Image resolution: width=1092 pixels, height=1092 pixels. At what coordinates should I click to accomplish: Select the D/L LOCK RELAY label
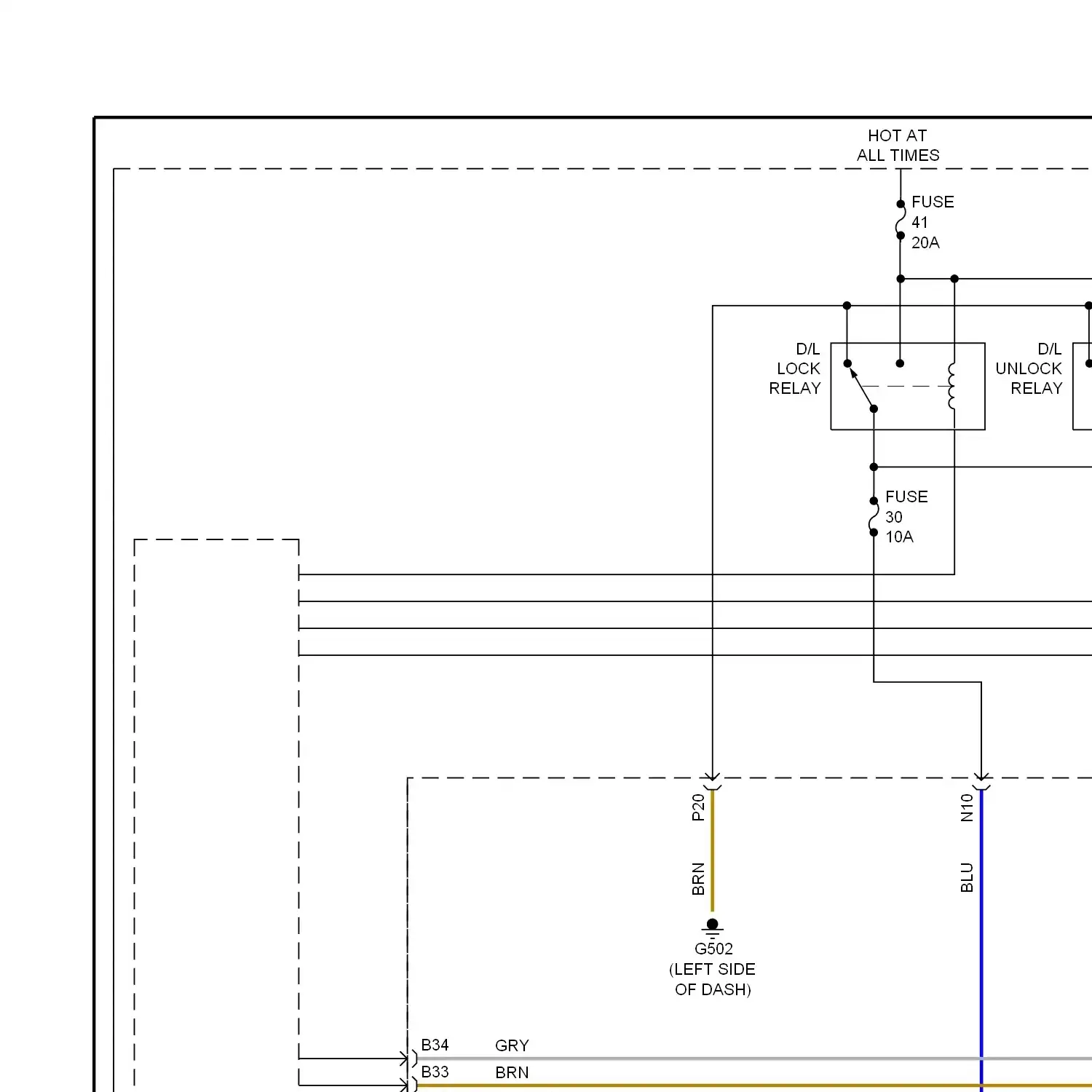point(795,369)
